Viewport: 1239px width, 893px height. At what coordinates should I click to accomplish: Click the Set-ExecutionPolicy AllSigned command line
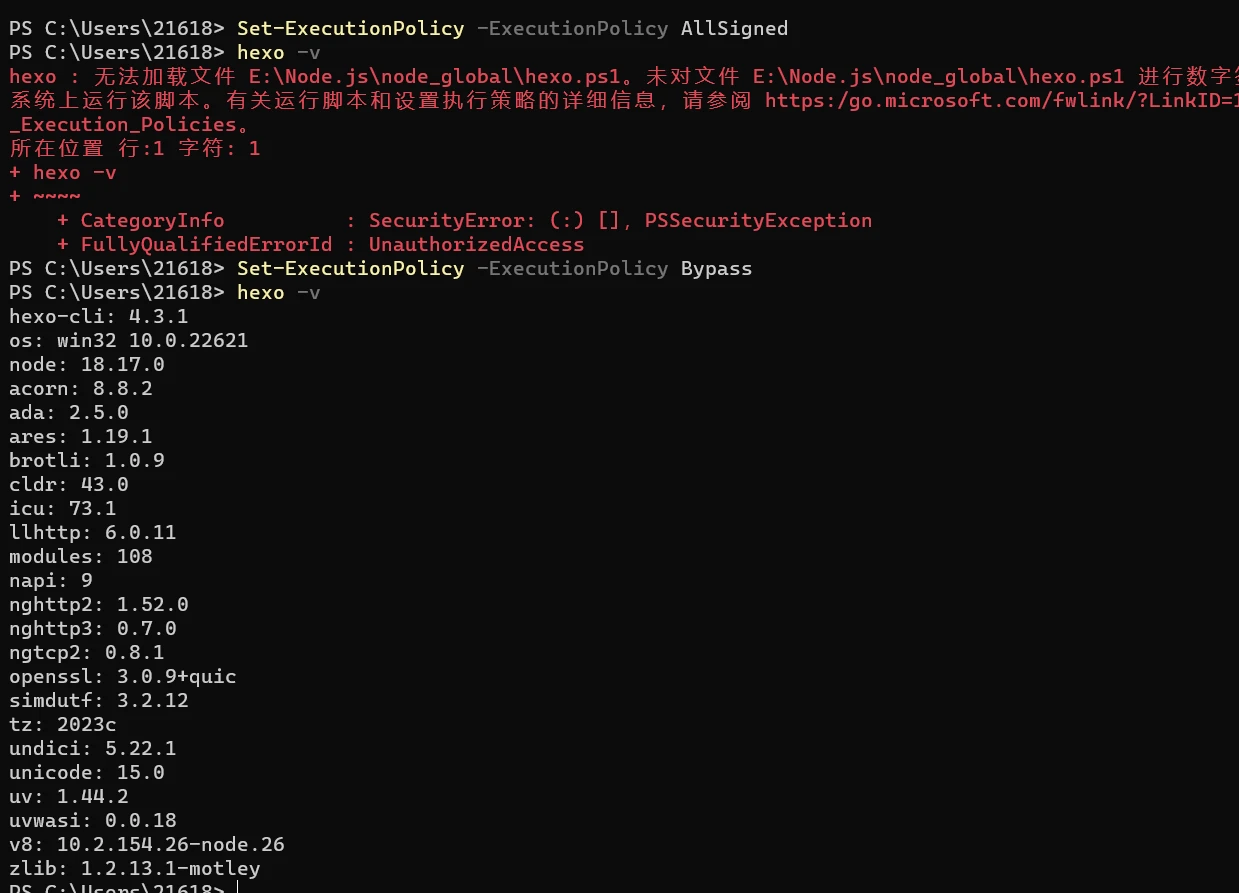[x=399, y=28]
